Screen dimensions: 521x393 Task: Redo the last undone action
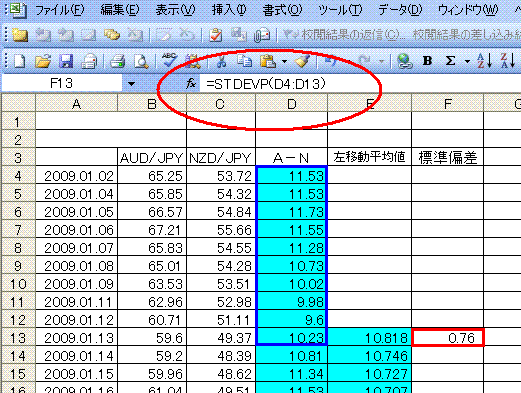point(364,61)
